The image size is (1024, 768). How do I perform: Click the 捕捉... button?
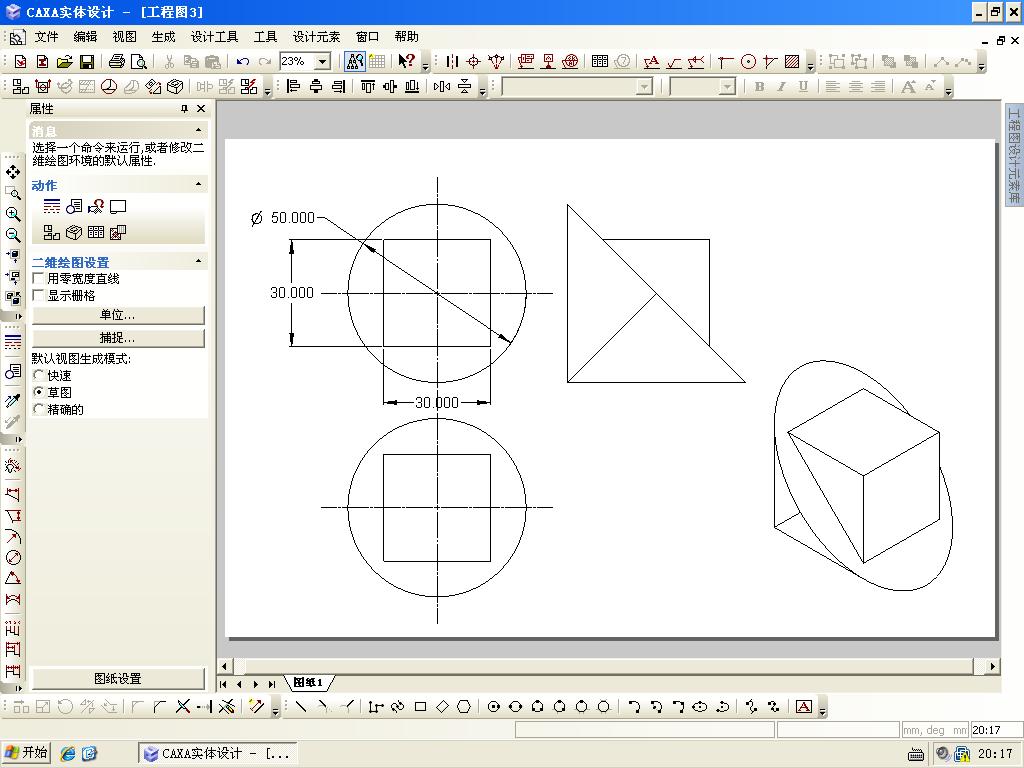tap(118, 338)
